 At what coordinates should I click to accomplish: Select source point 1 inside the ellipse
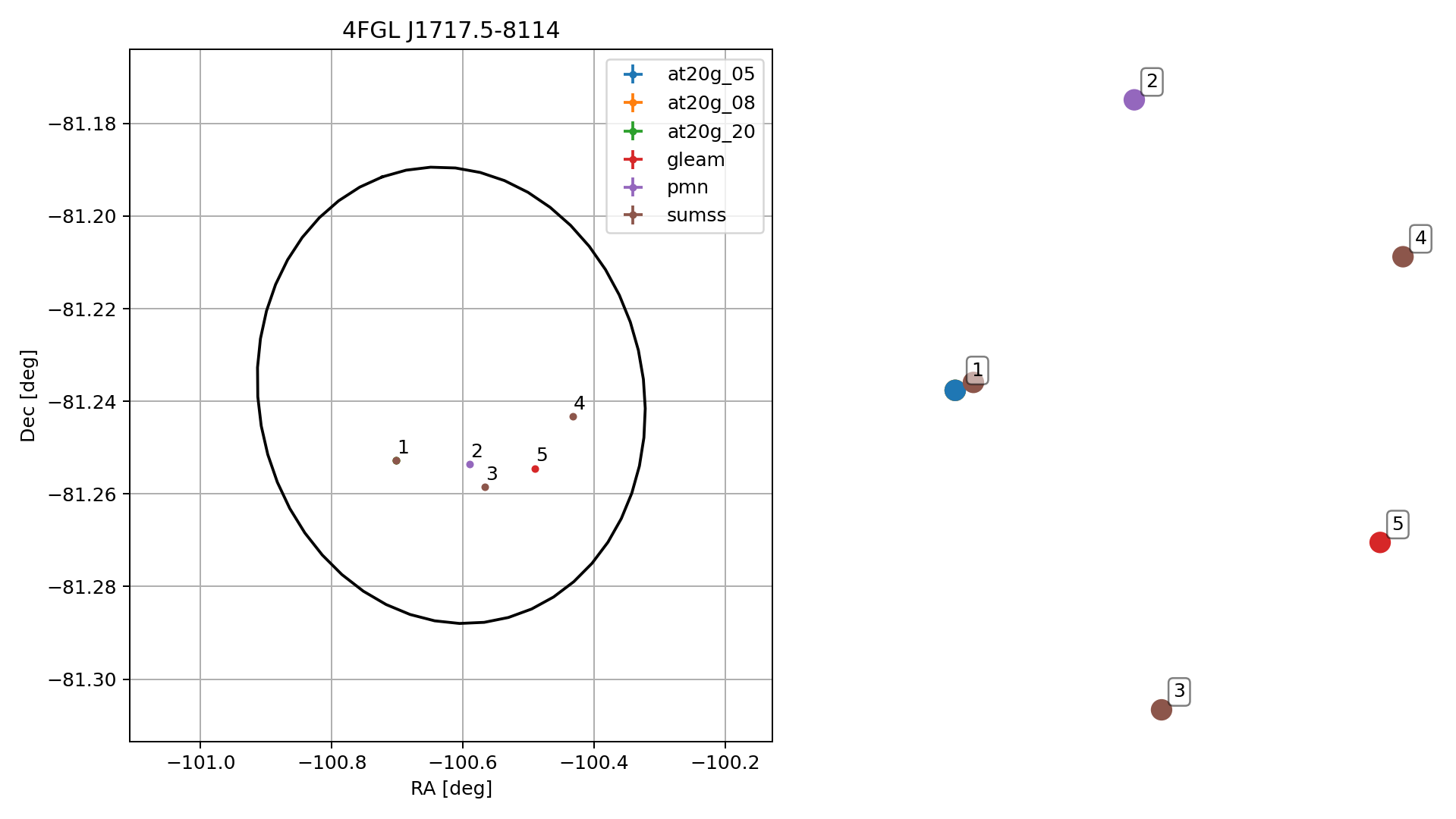(396, 460)
